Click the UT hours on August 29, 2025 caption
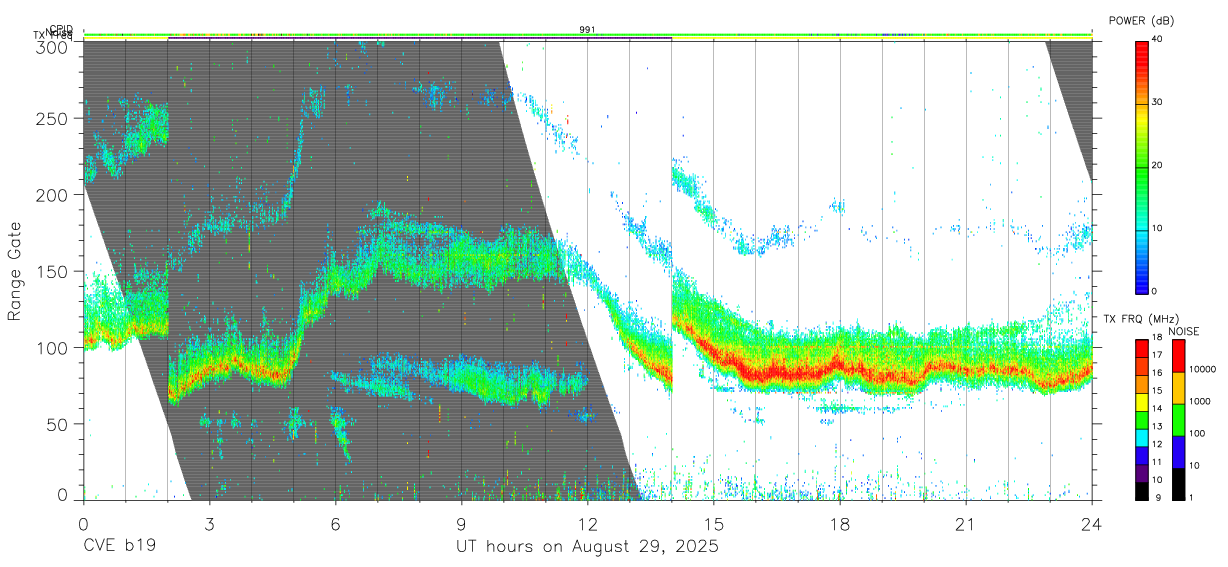The width and height of the screenshot is (1228, 567). (x=587, y=548)
